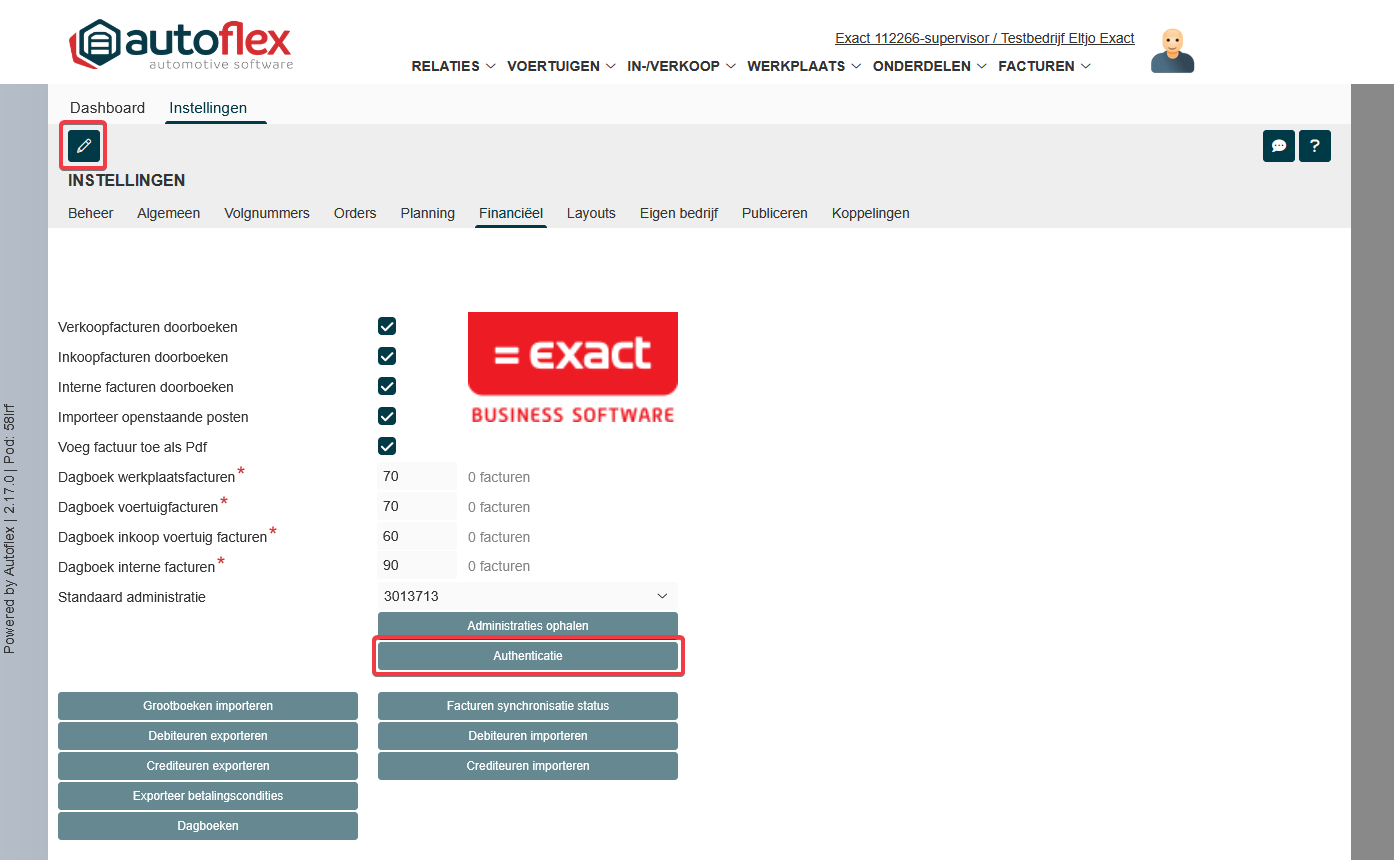Viewport: 1394px width, 860px height.
Task: Click the pencil edit icon
Action: coord(84,146)
